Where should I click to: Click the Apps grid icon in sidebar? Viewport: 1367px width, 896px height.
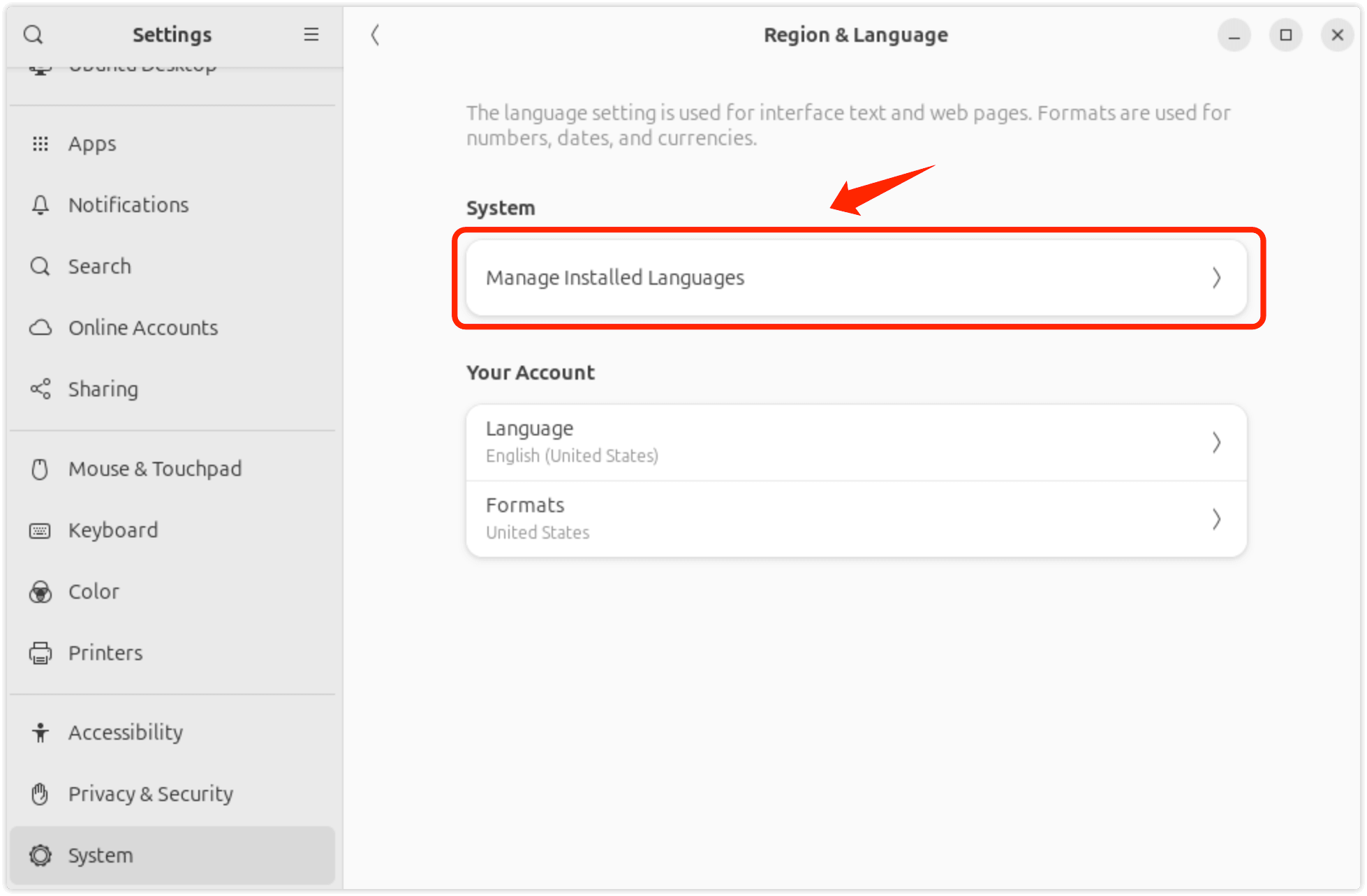click(40, 144)
